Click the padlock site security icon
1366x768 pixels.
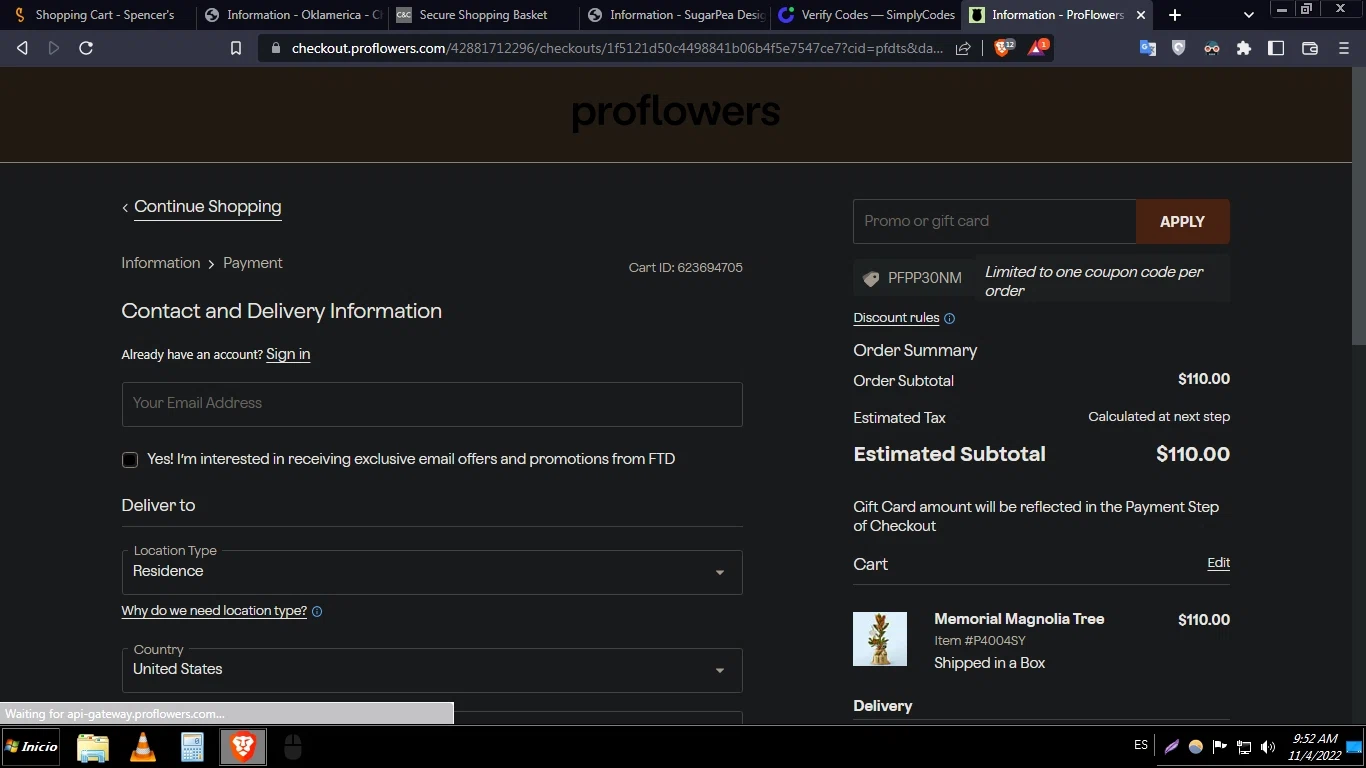click(x=276, y=48)
